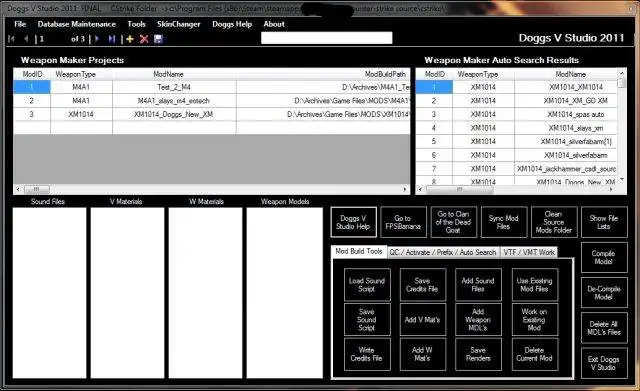Click Projects table horizontal scrollbar thumb

tap(37, 189)
